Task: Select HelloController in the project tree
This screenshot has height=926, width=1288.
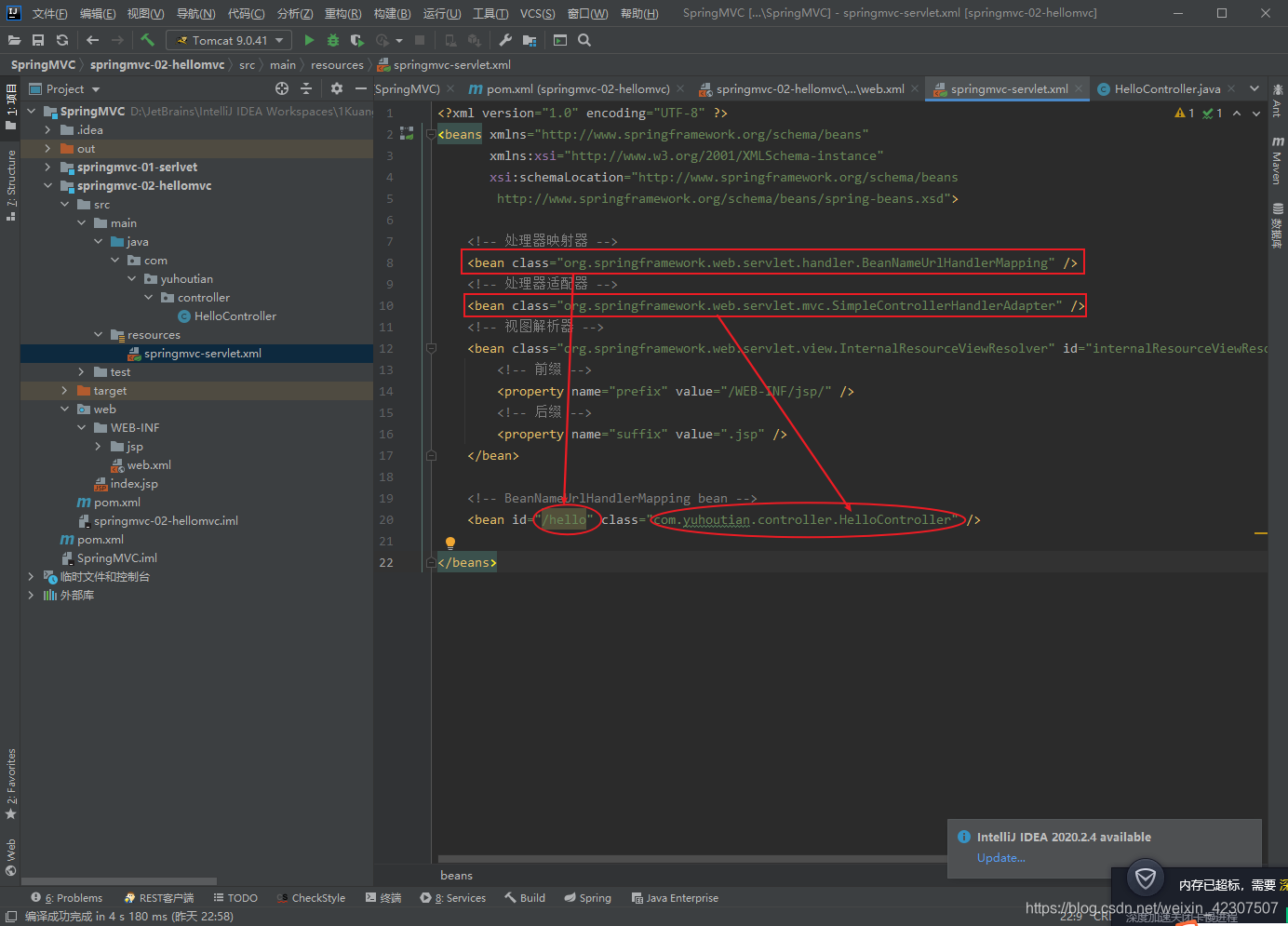Action: (x=235, y=316)
